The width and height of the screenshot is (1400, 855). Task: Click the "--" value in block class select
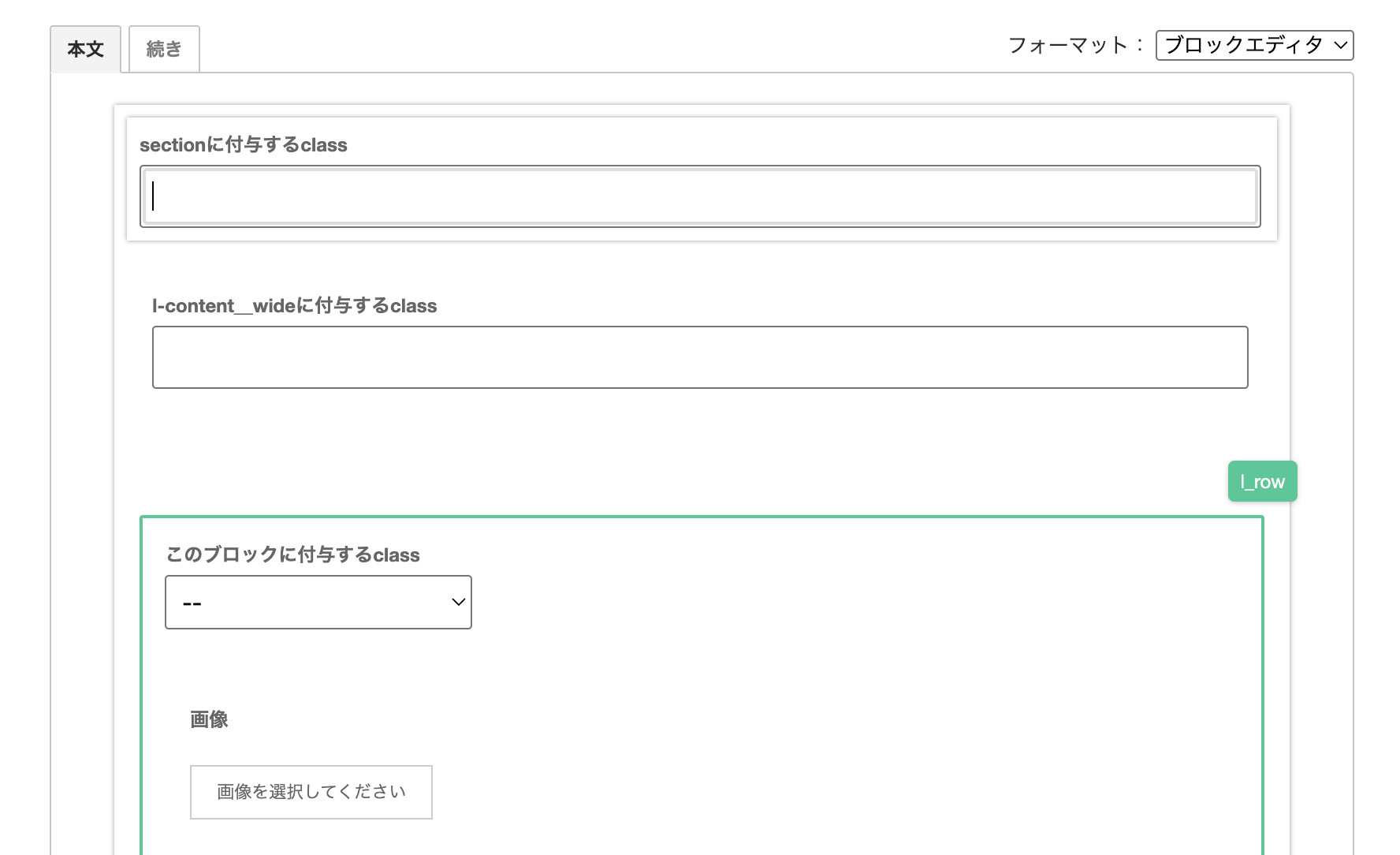pyautogui.click(x=192, y=603)
